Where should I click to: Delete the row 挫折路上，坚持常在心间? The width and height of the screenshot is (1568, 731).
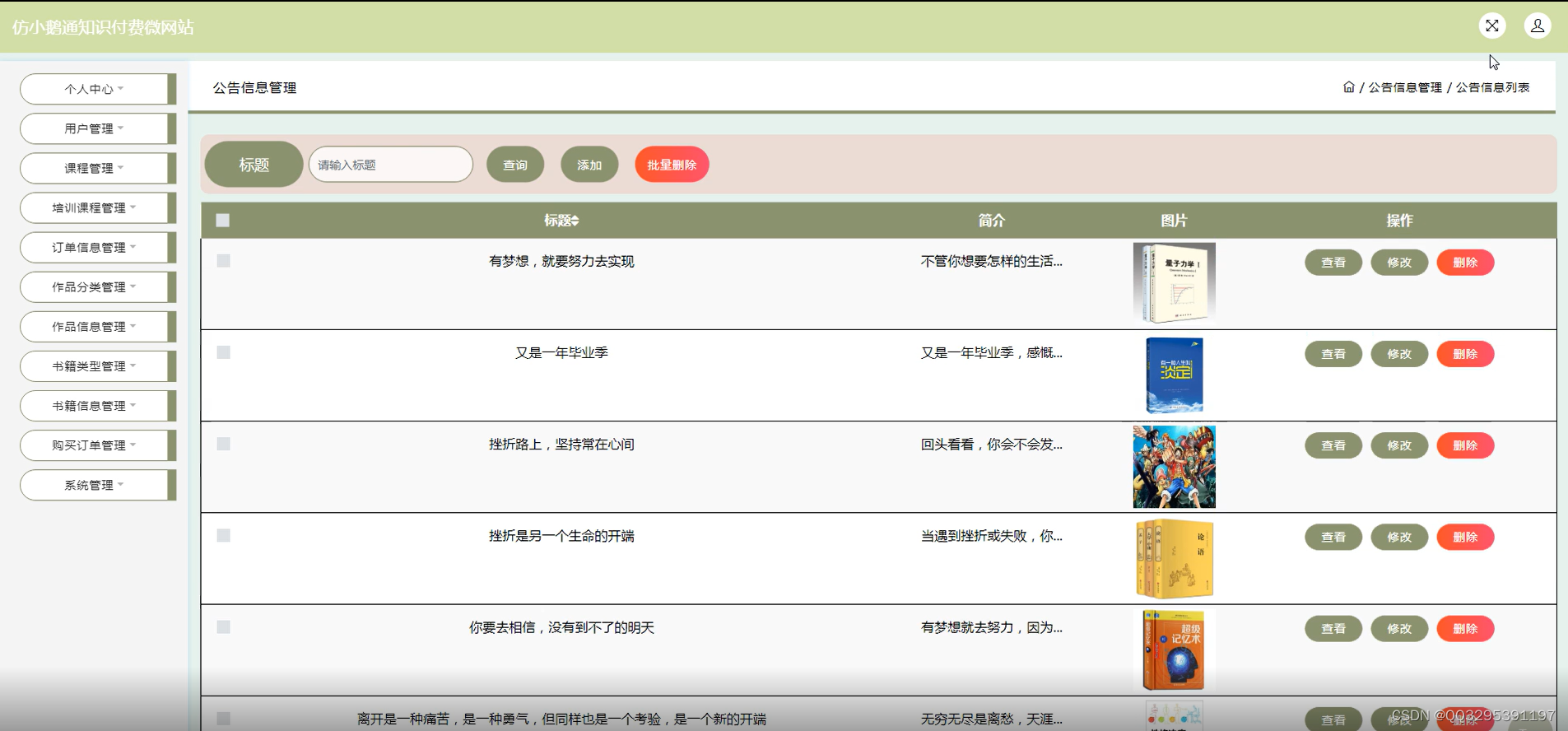click(x=1465, y=445)
